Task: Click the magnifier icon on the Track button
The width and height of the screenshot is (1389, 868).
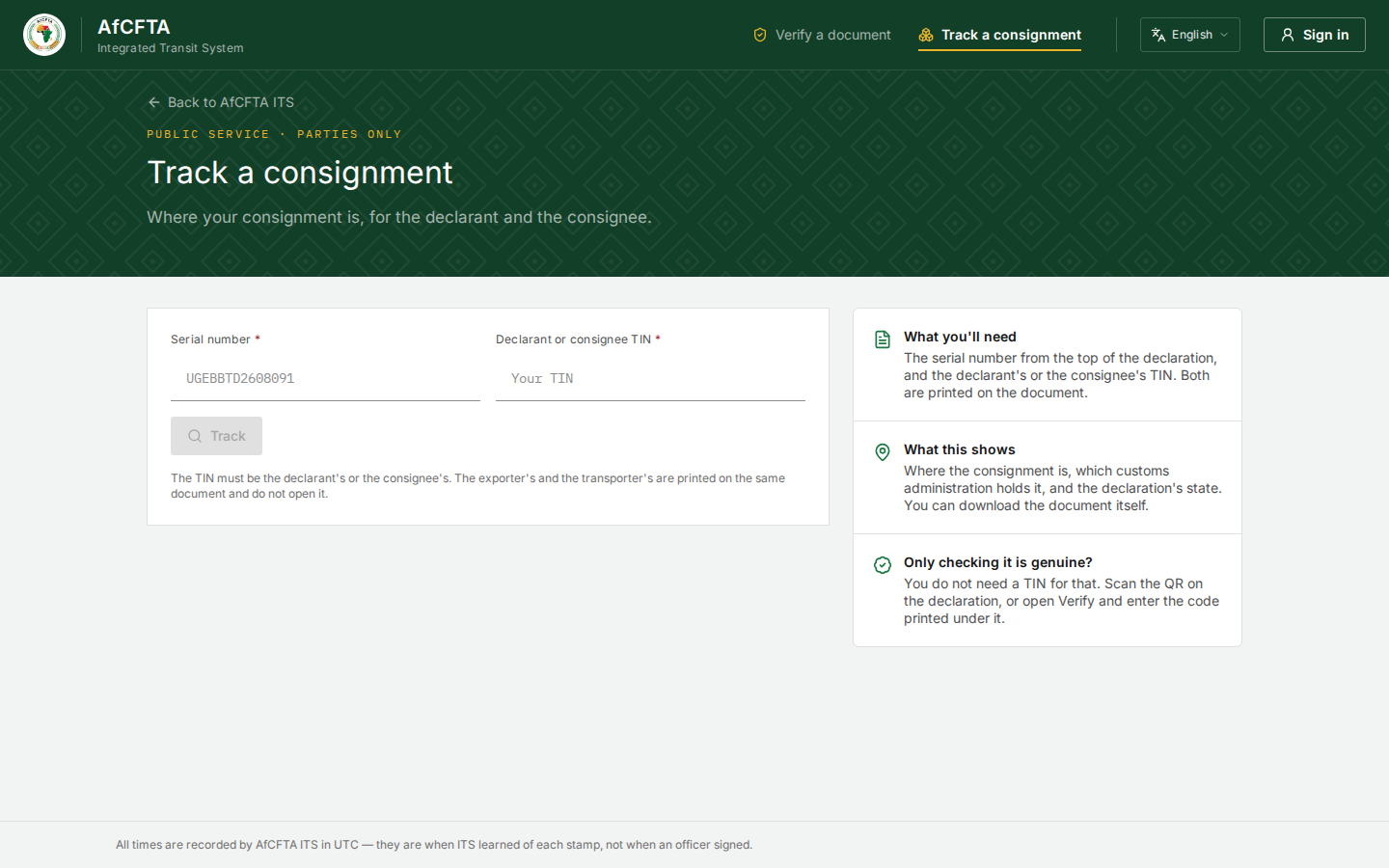Action: click(x=195, y=436)
